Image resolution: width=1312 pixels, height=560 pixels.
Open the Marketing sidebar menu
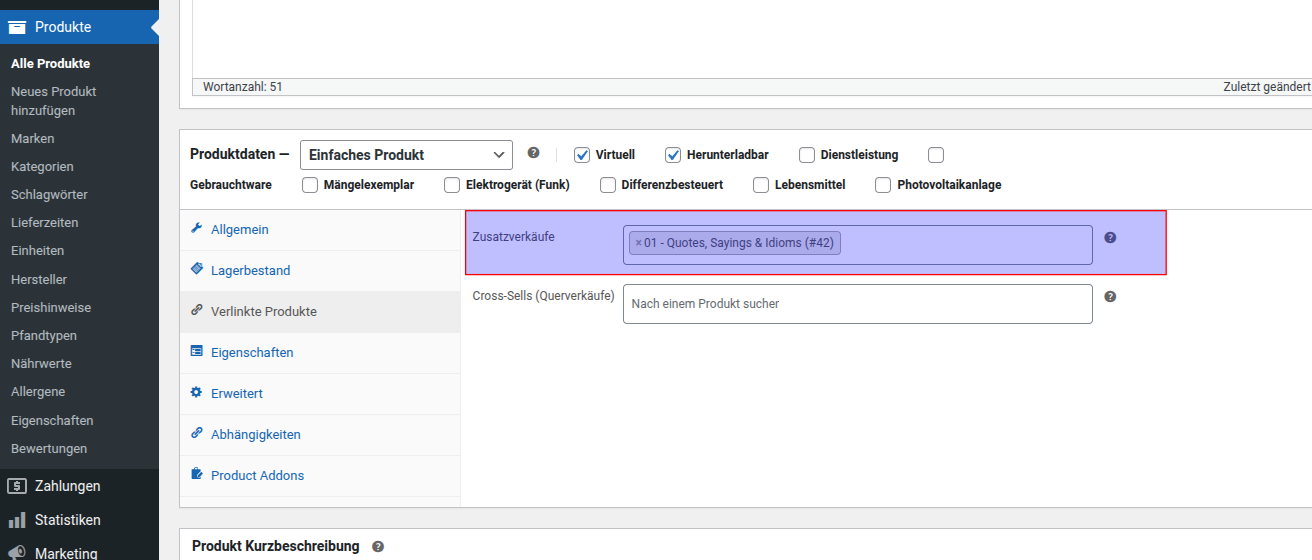(66, 553)
